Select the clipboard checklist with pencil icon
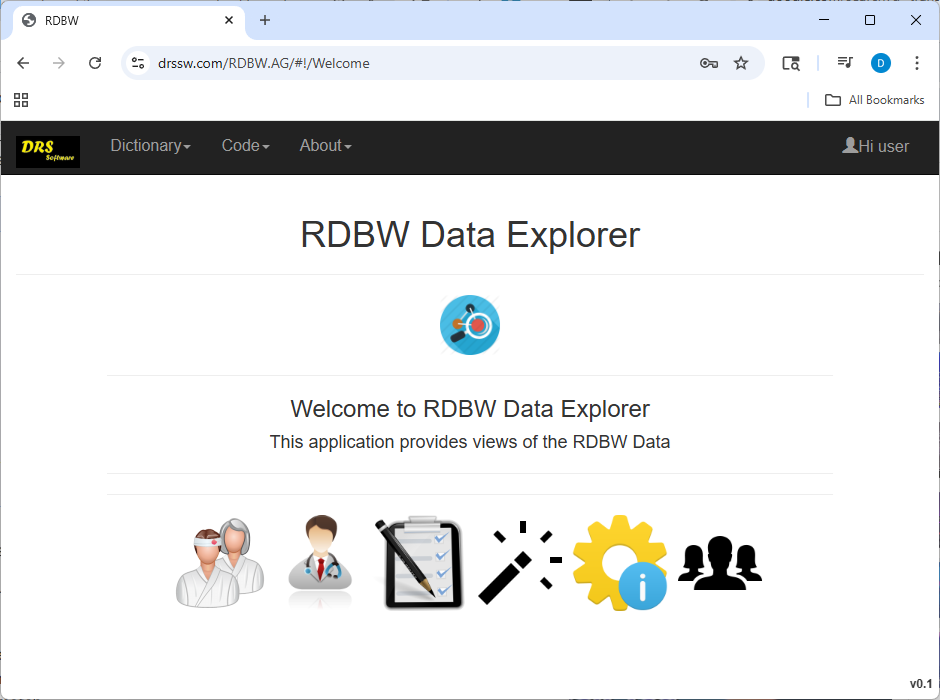 coord(420,563)
